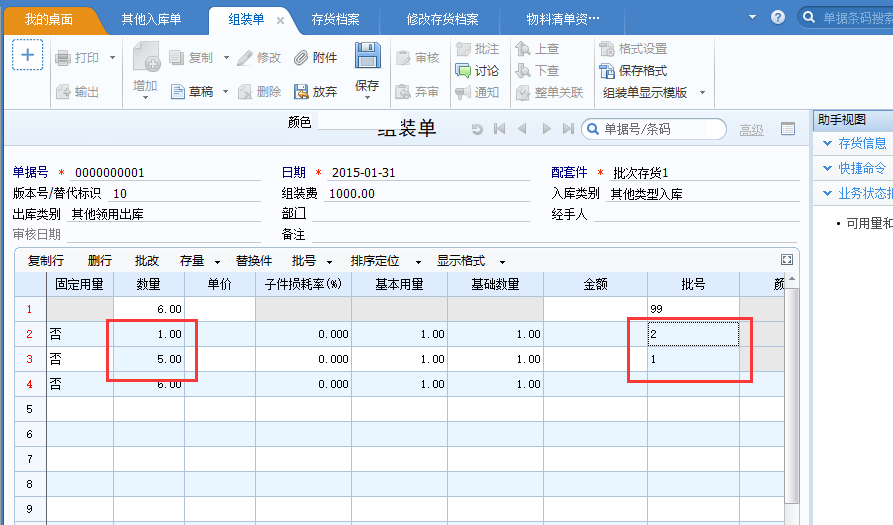The width and height of the screenshot is (893, 525).
Task: Click the 替换件 button
Action: point(254,261)
